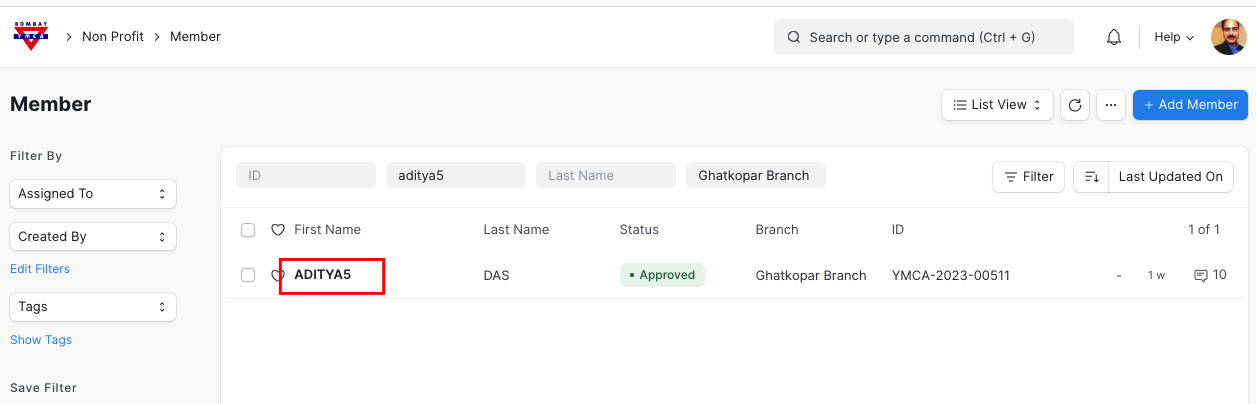The image size is (1256, 404).
Task: Go to Non Profit breadcrumb
Action: coord(113,37)
